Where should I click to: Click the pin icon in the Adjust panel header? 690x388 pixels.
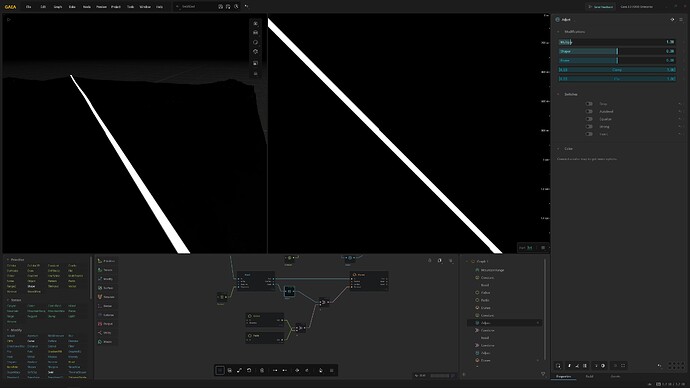672,20
